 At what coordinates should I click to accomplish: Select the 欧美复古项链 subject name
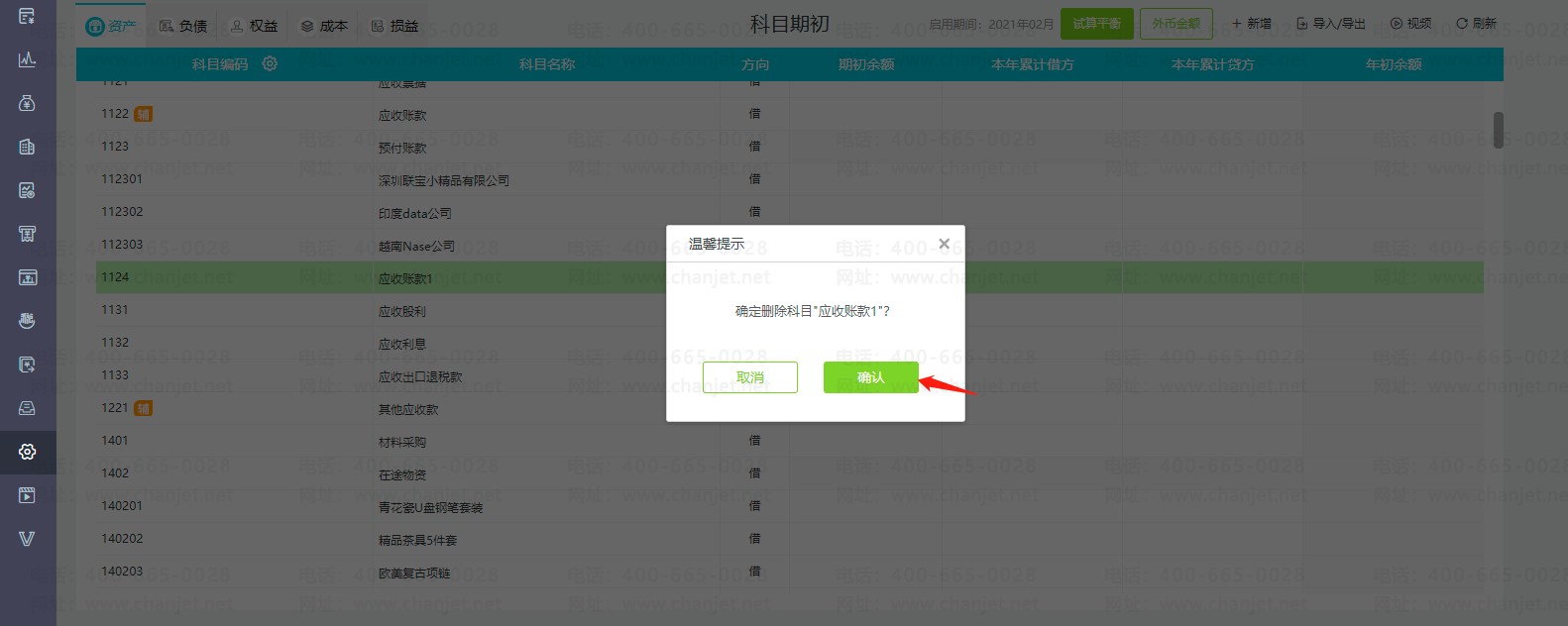coord(414,573)
